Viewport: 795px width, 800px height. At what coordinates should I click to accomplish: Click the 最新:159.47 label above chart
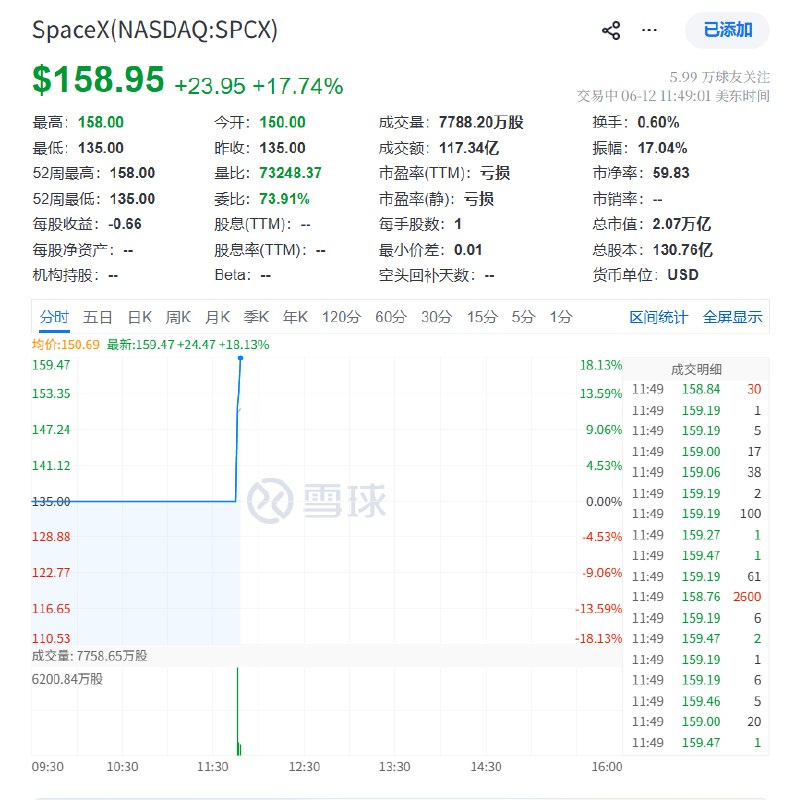coord(188,345)
